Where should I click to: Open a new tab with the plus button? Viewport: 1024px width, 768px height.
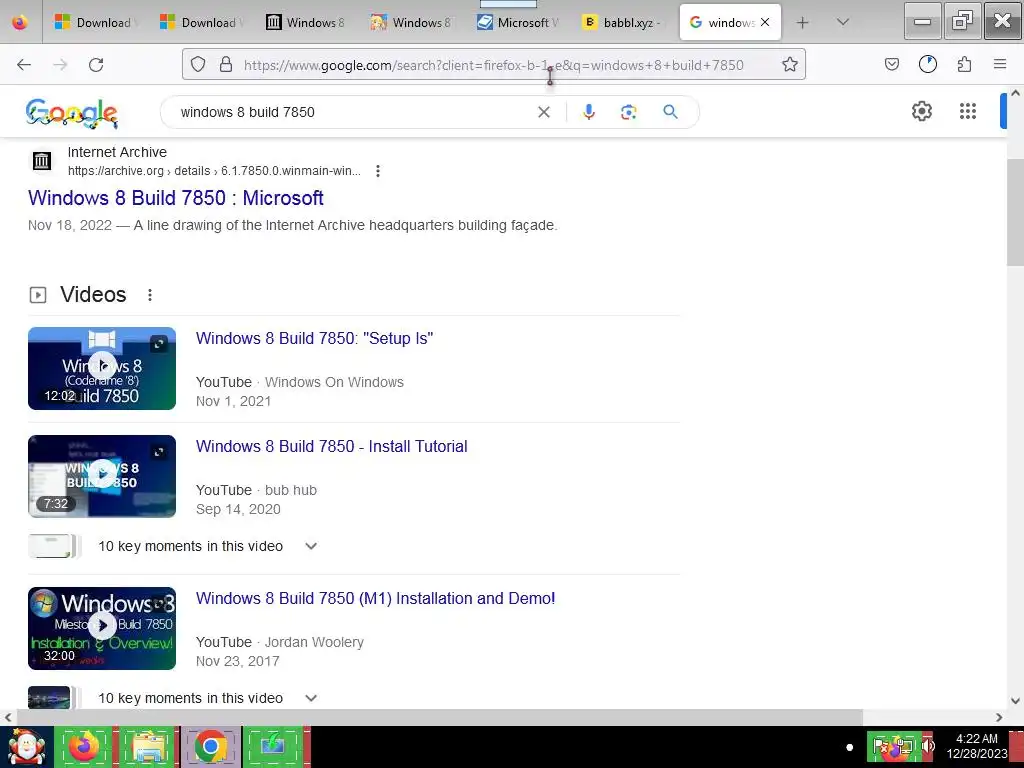[803, 23]
